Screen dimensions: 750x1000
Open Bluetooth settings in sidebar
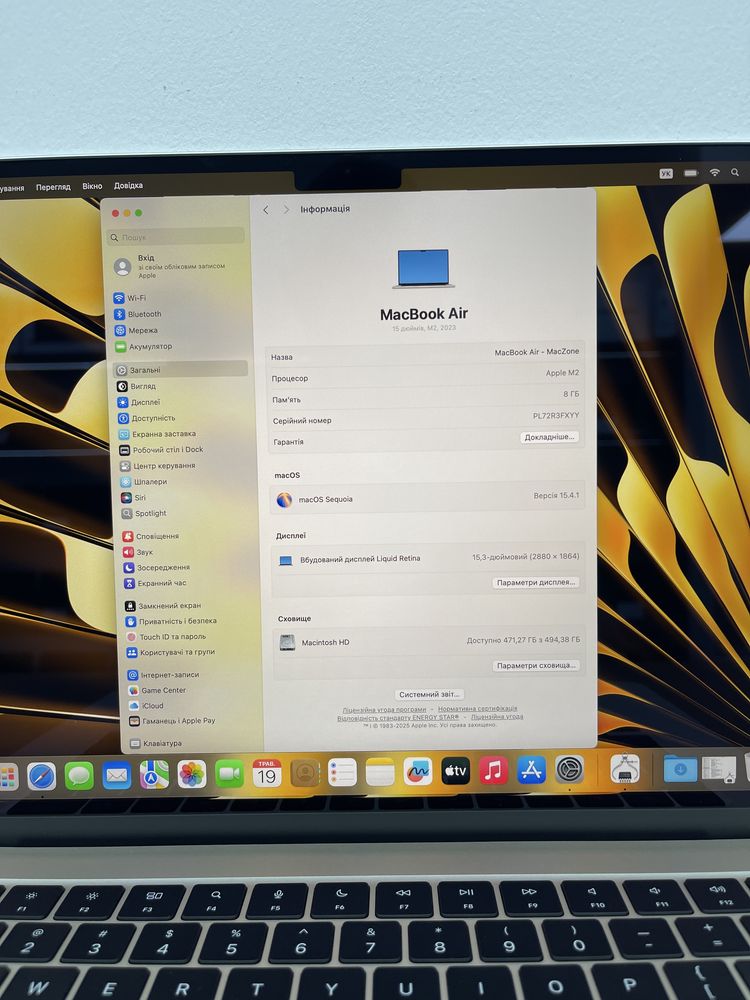(x=138, y=314)
